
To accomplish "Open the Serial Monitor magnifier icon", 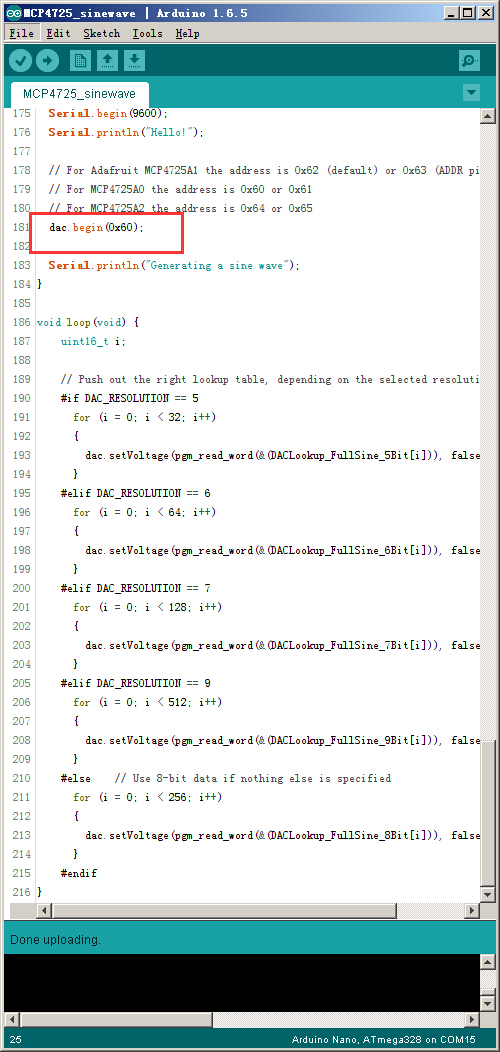I will (x=469, y=61).
